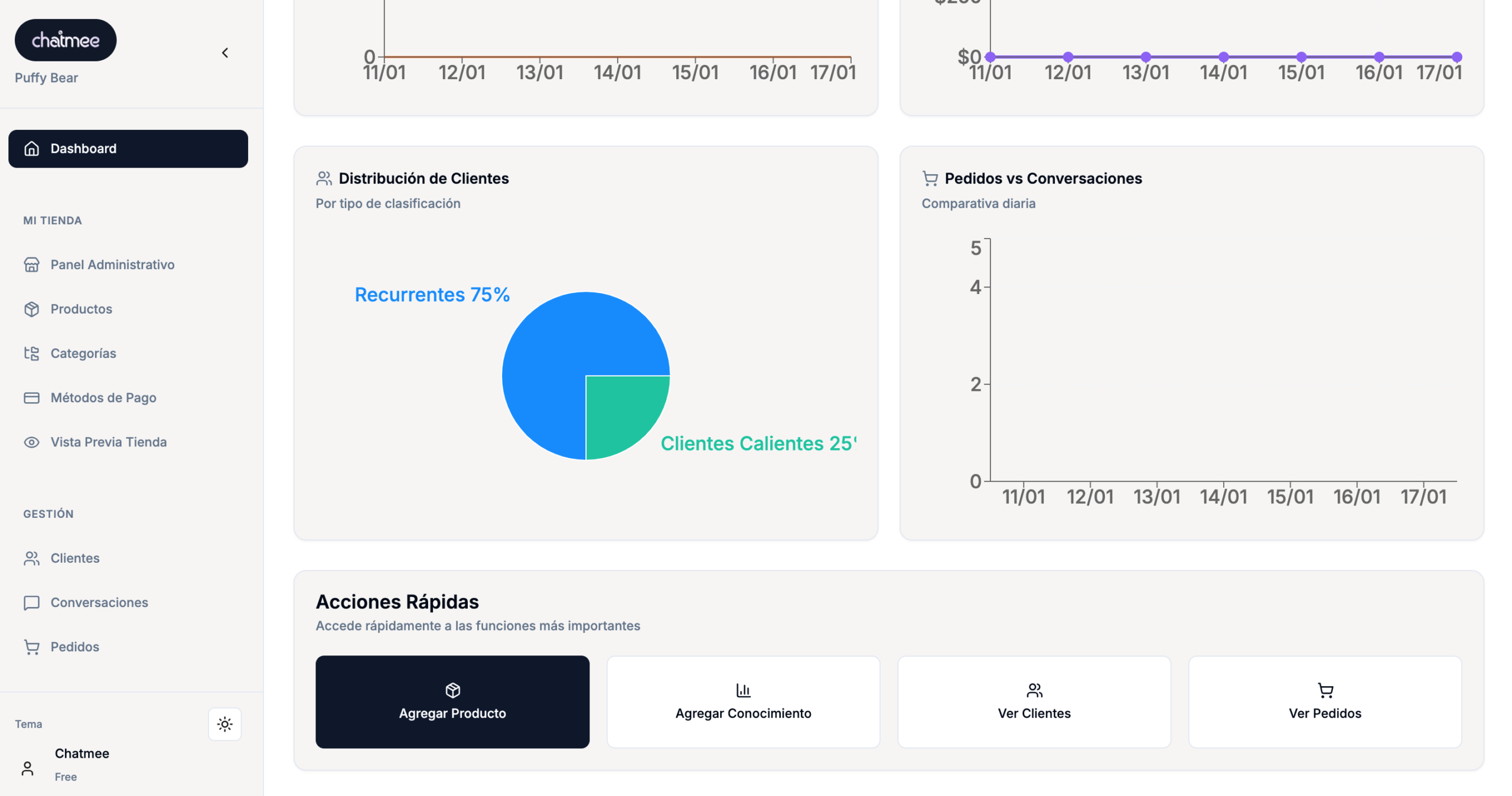The height and width of the screenshot is (796, 1512).
Task: Click the Conversaciones chat bubble icon
Action: point(31,602)
